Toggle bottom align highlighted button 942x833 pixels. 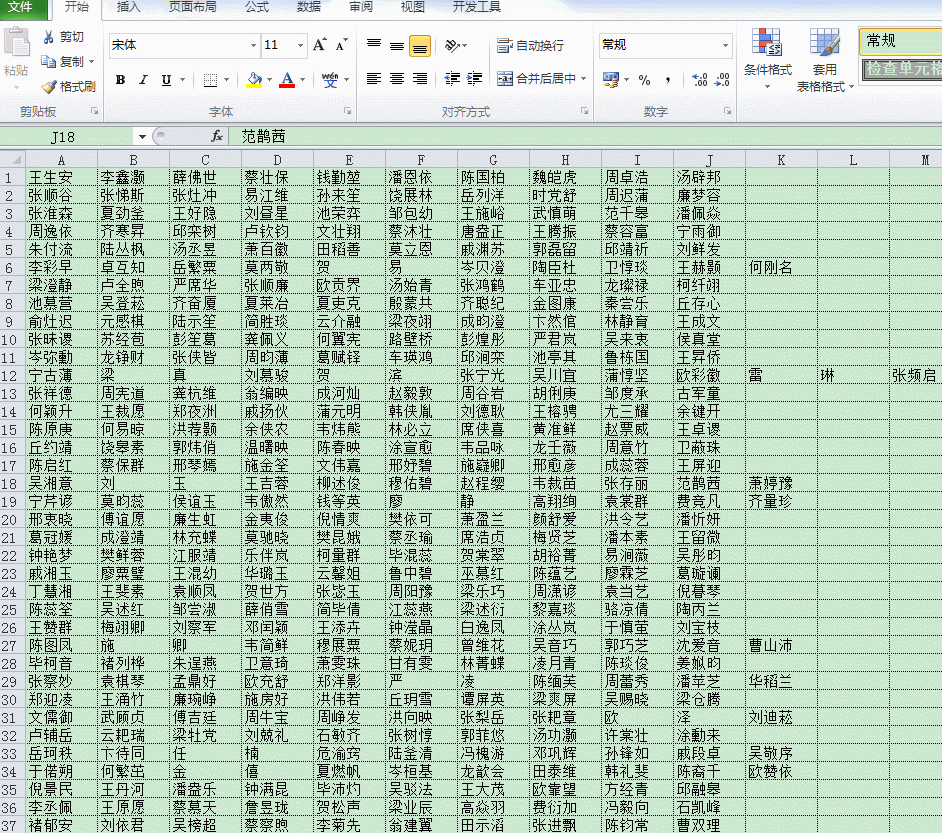[x=420, y=46]
